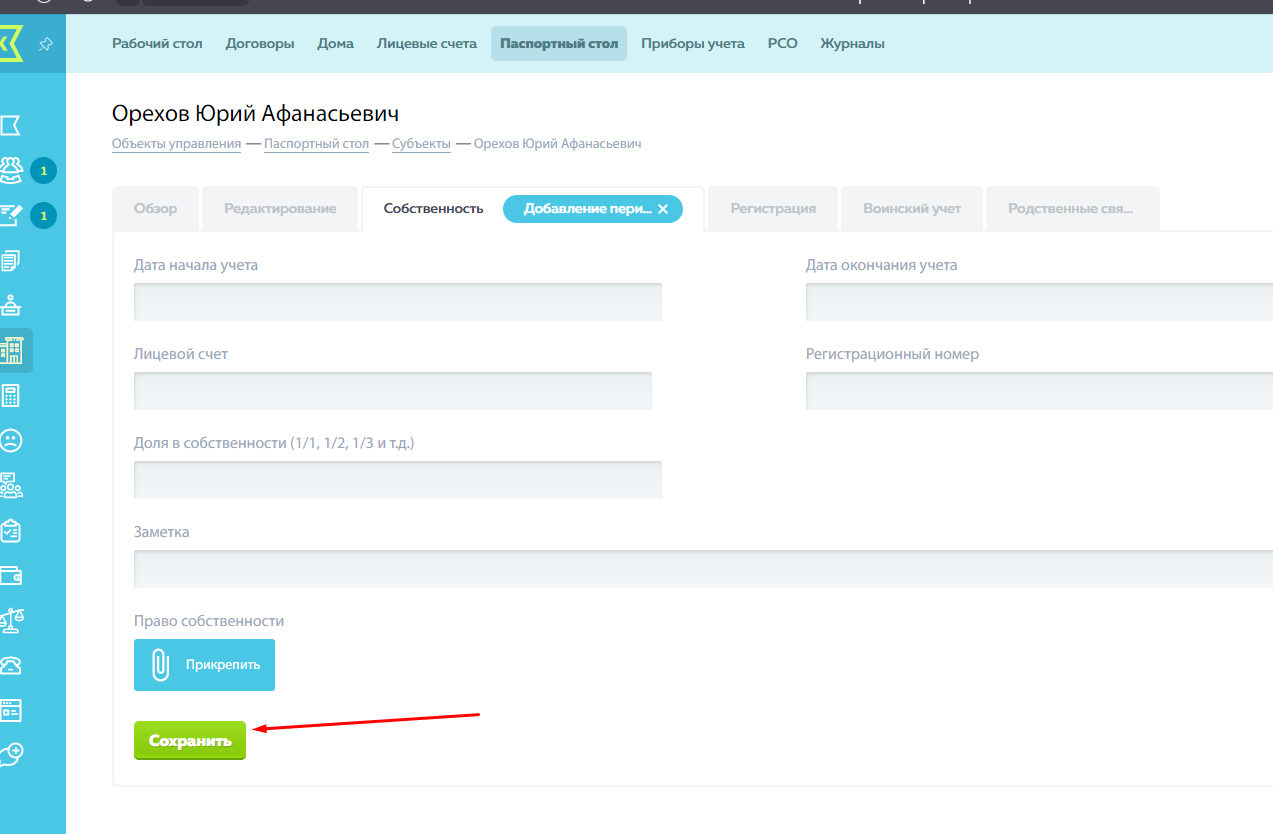Open the stamp icon in the sidebar

(x=11, y=306)
